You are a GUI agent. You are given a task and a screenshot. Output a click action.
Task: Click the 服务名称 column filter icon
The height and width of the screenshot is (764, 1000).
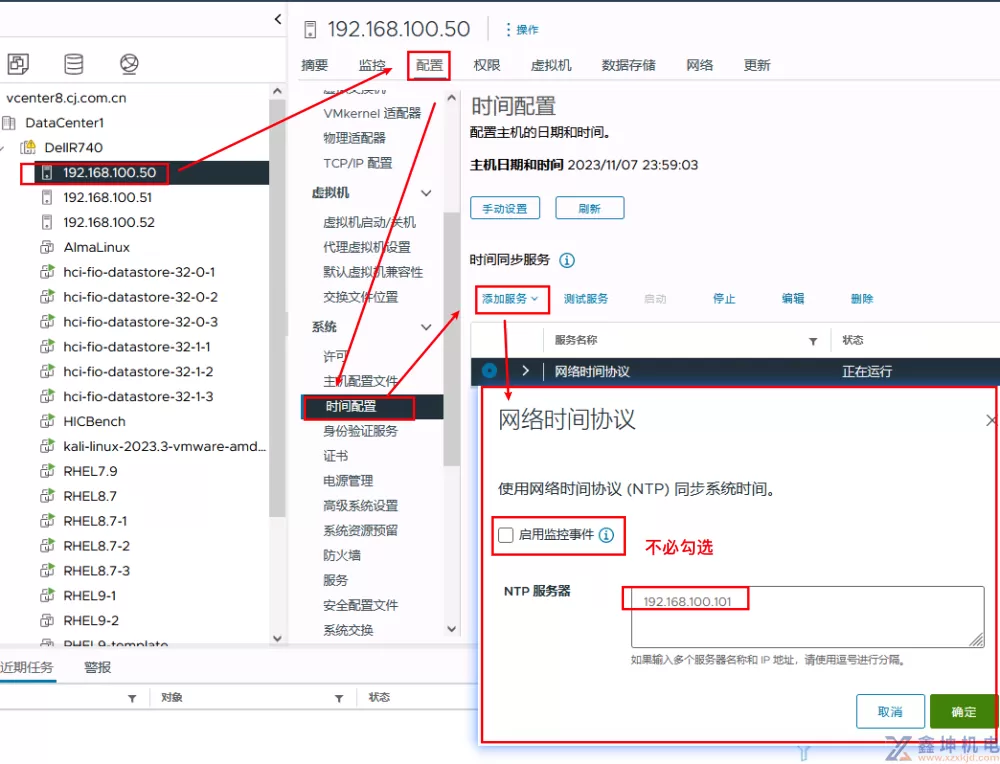813,341
